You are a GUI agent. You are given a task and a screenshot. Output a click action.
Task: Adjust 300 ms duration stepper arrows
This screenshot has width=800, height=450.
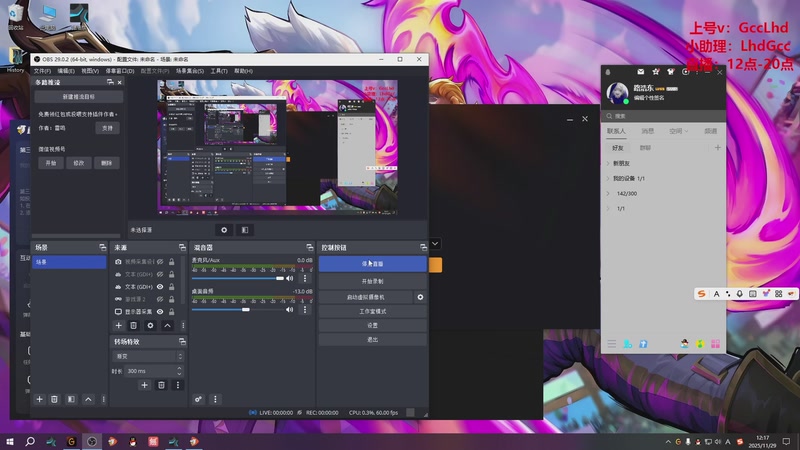coord(179,371)
